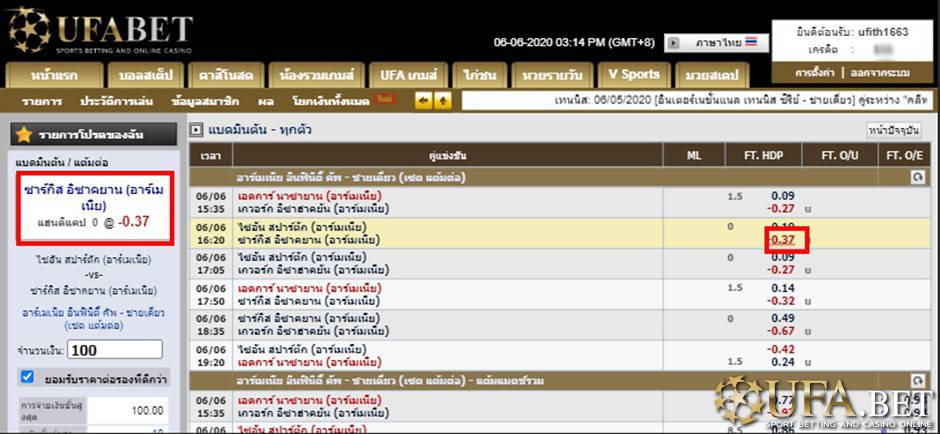
Task: Click the username ufith1663
Action: coord(882,32)
